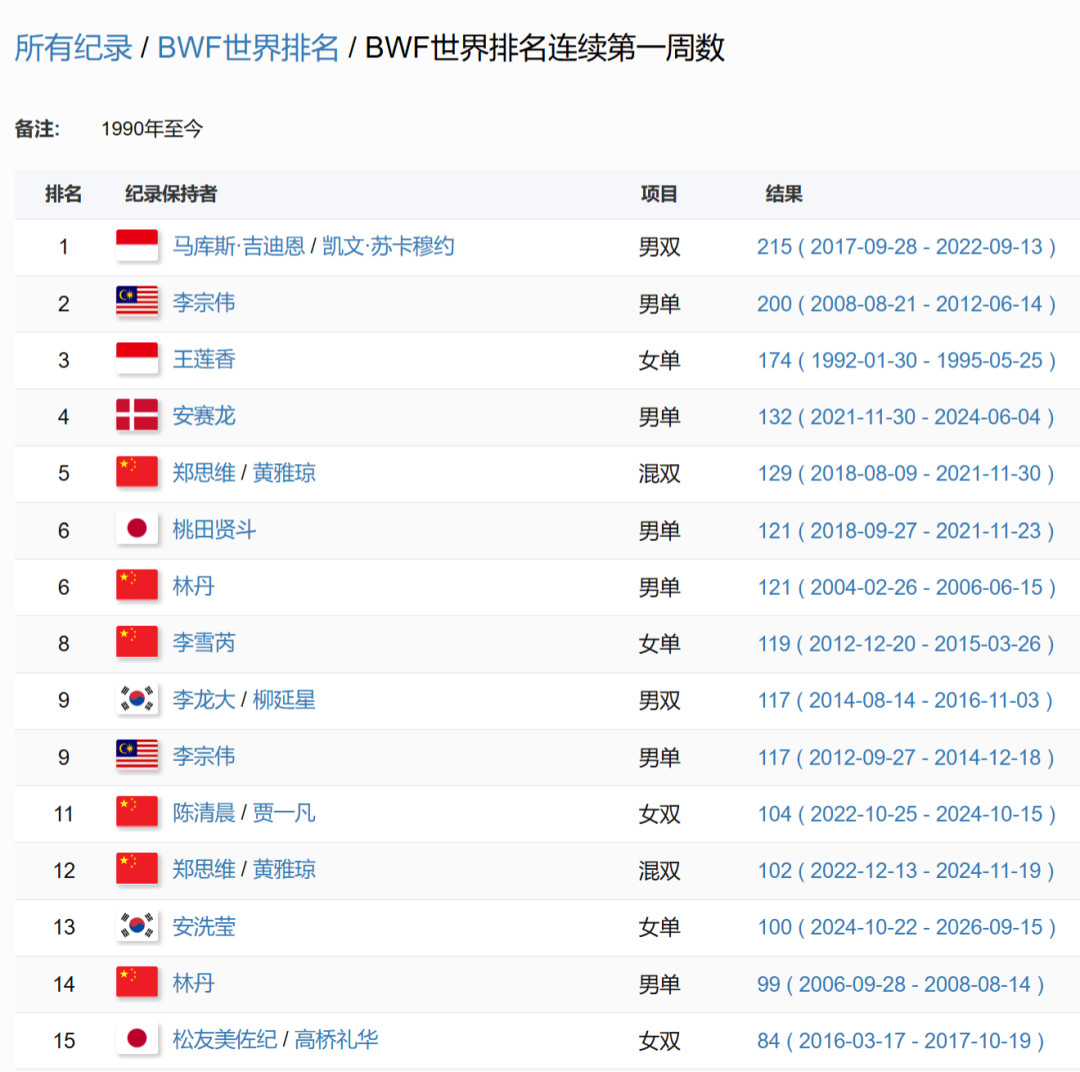1080x1072 pixels.
Task: Open 陈清晨 player link
Action: click(204, 813)
